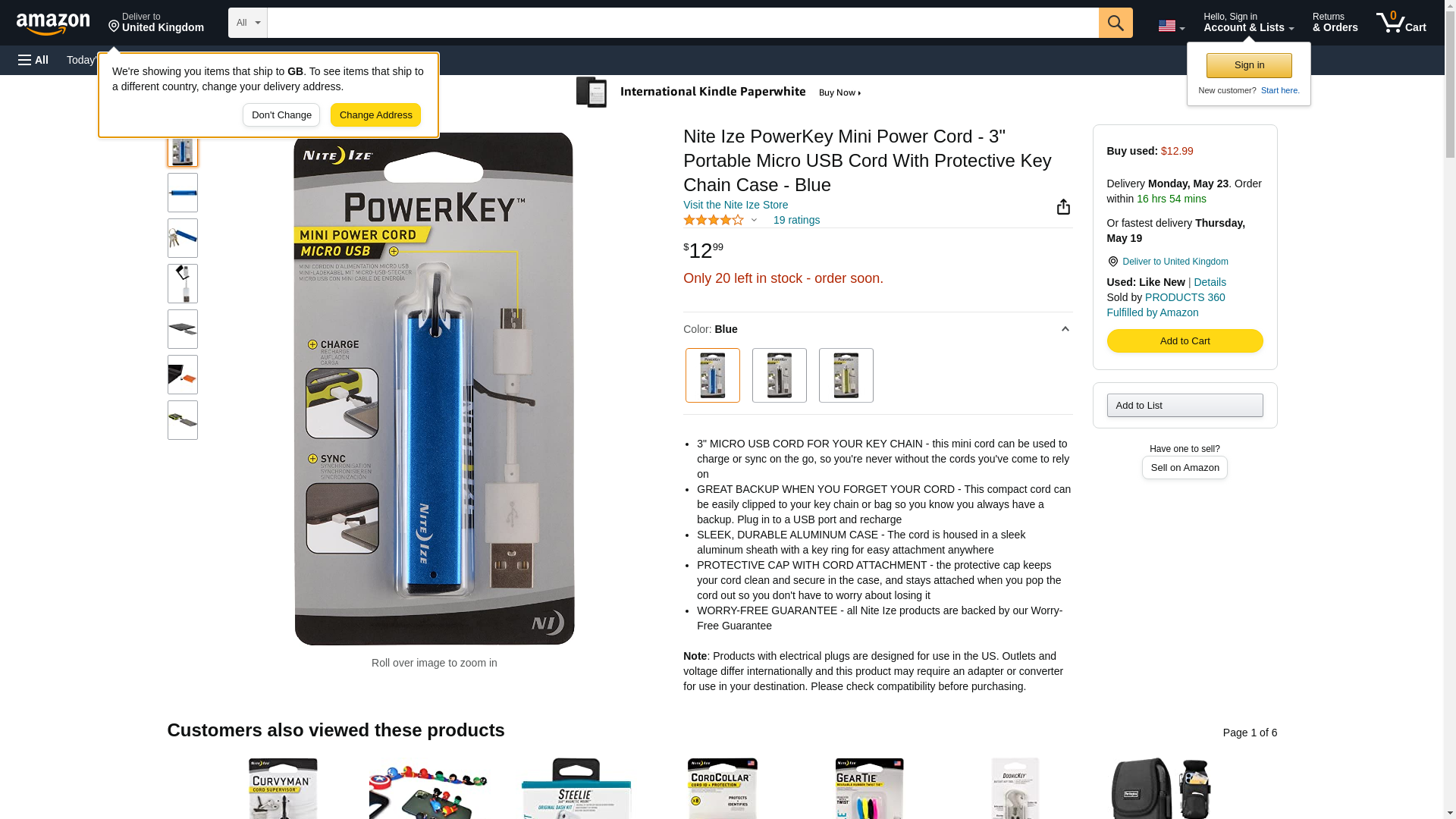Open the Account & Lists dropdown

click(x=1248, y=23)
